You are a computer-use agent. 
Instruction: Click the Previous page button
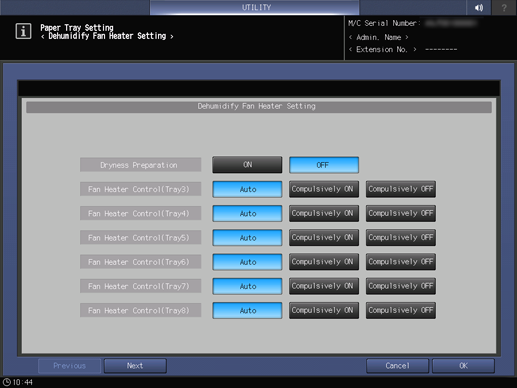(69, 366)
